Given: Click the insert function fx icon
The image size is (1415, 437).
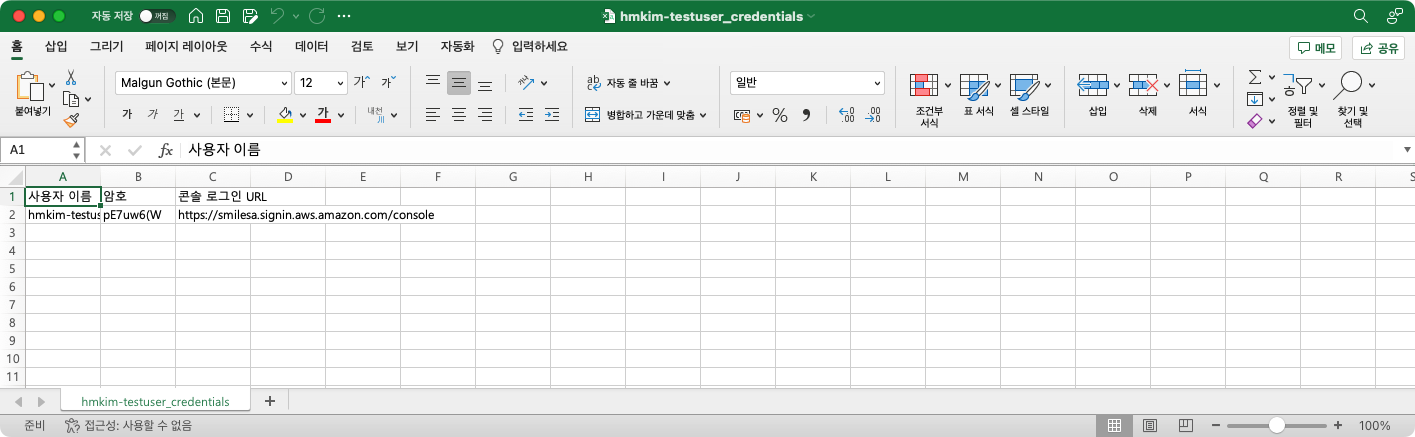Looking at the screenshot, I should 166,150.
